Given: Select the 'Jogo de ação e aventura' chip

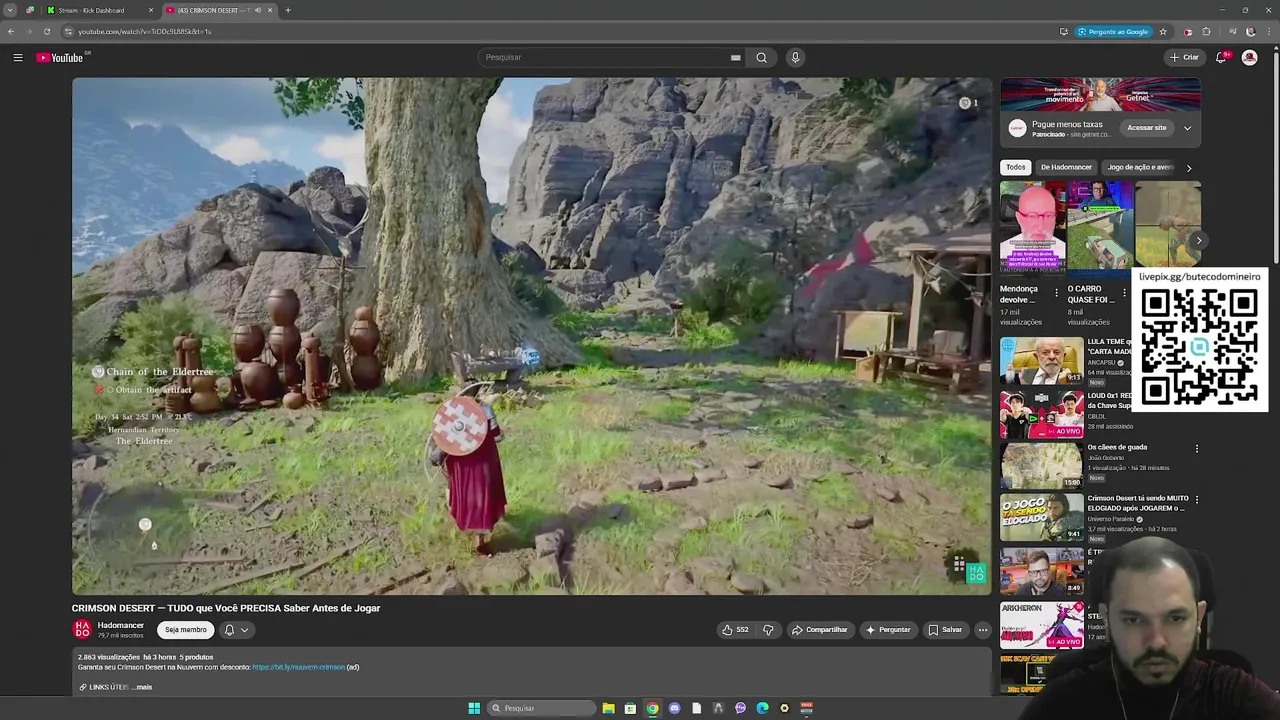Looking at the screenshot, I should (1139, 167).
